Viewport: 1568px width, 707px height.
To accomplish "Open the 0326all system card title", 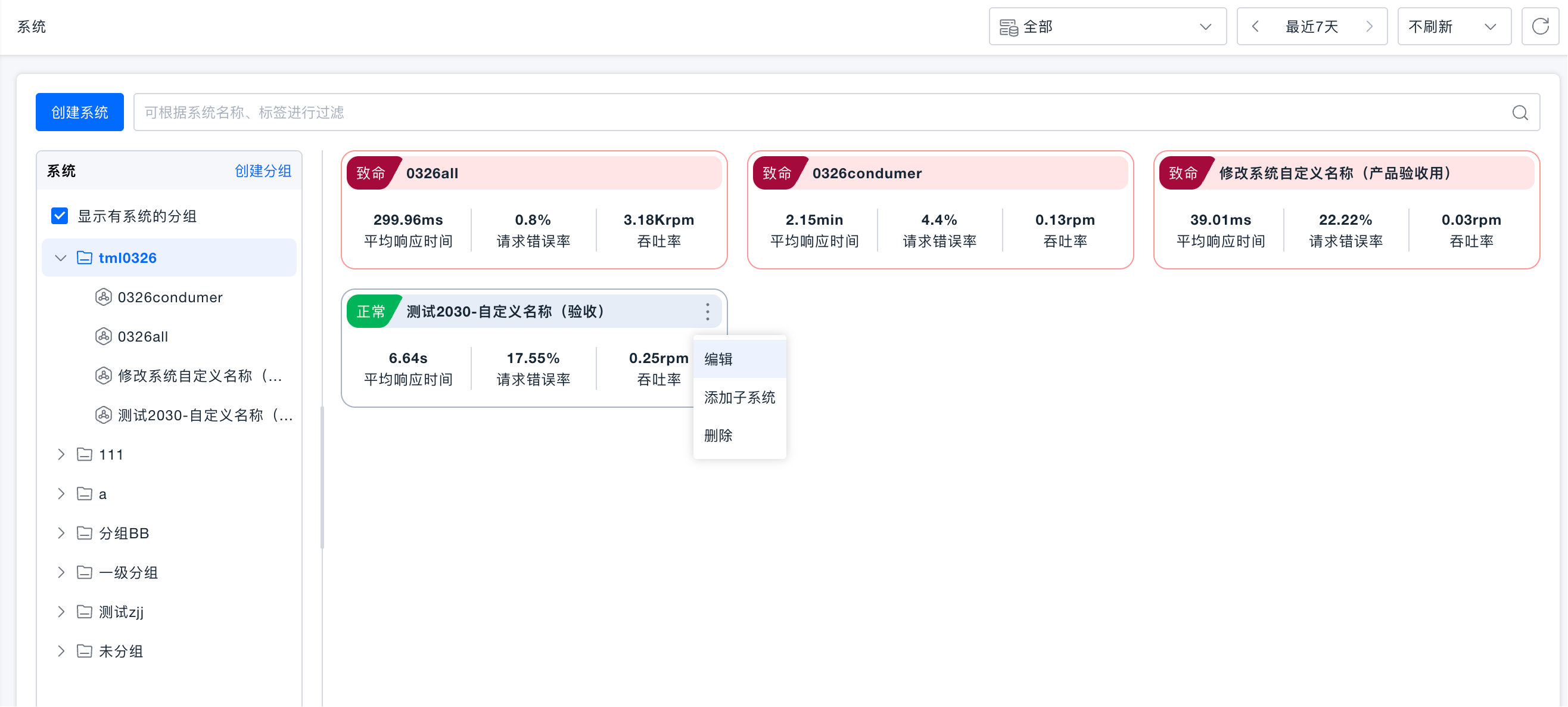I will [x=432, y=173].
